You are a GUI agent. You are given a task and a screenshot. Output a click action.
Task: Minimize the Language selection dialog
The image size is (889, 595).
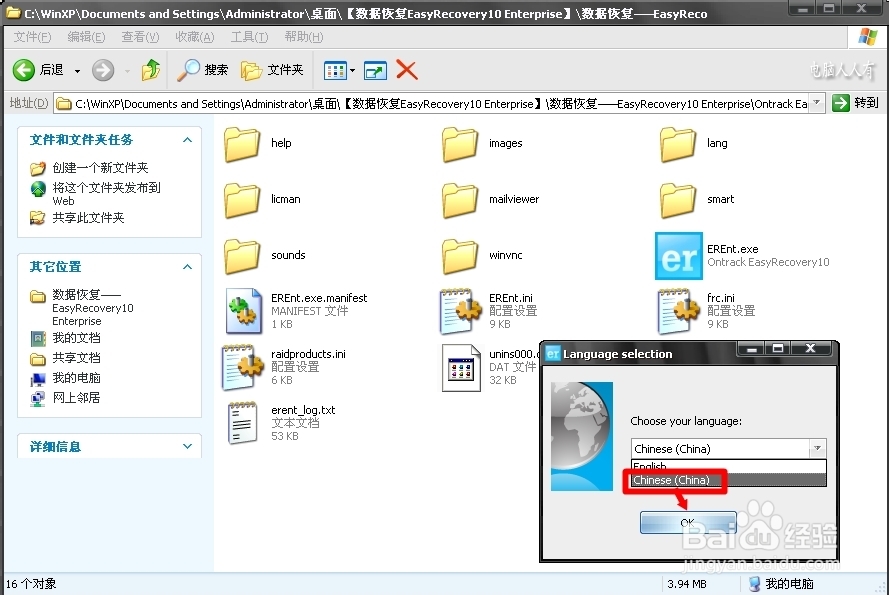[x=752, y=348]
